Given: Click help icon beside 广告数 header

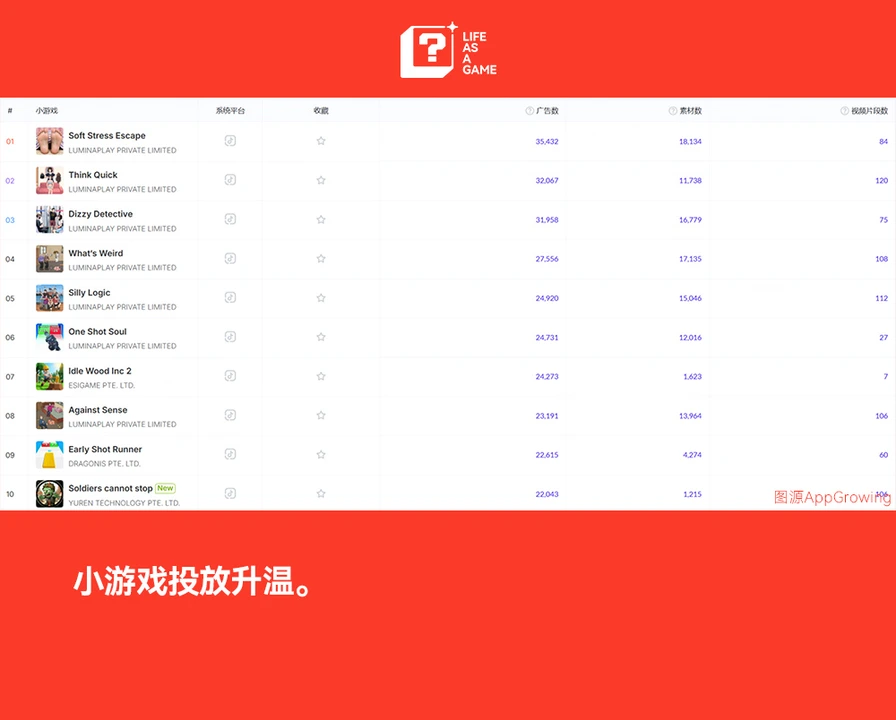Looking at the screenshot, I should [x=530, y=111].
